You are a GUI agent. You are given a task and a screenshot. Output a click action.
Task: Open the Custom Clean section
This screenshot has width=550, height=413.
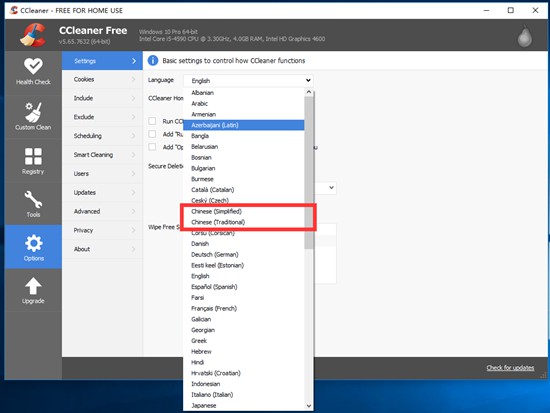click(x=33, y=116)
